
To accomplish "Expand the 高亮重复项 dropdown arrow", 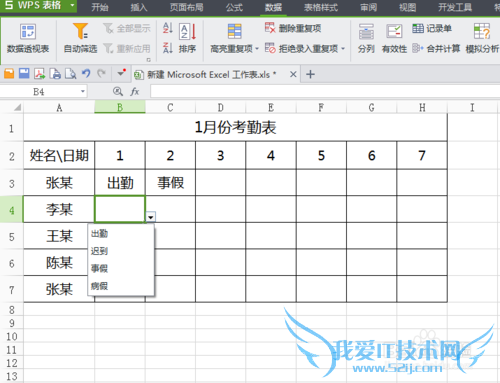I will [257, 49].
